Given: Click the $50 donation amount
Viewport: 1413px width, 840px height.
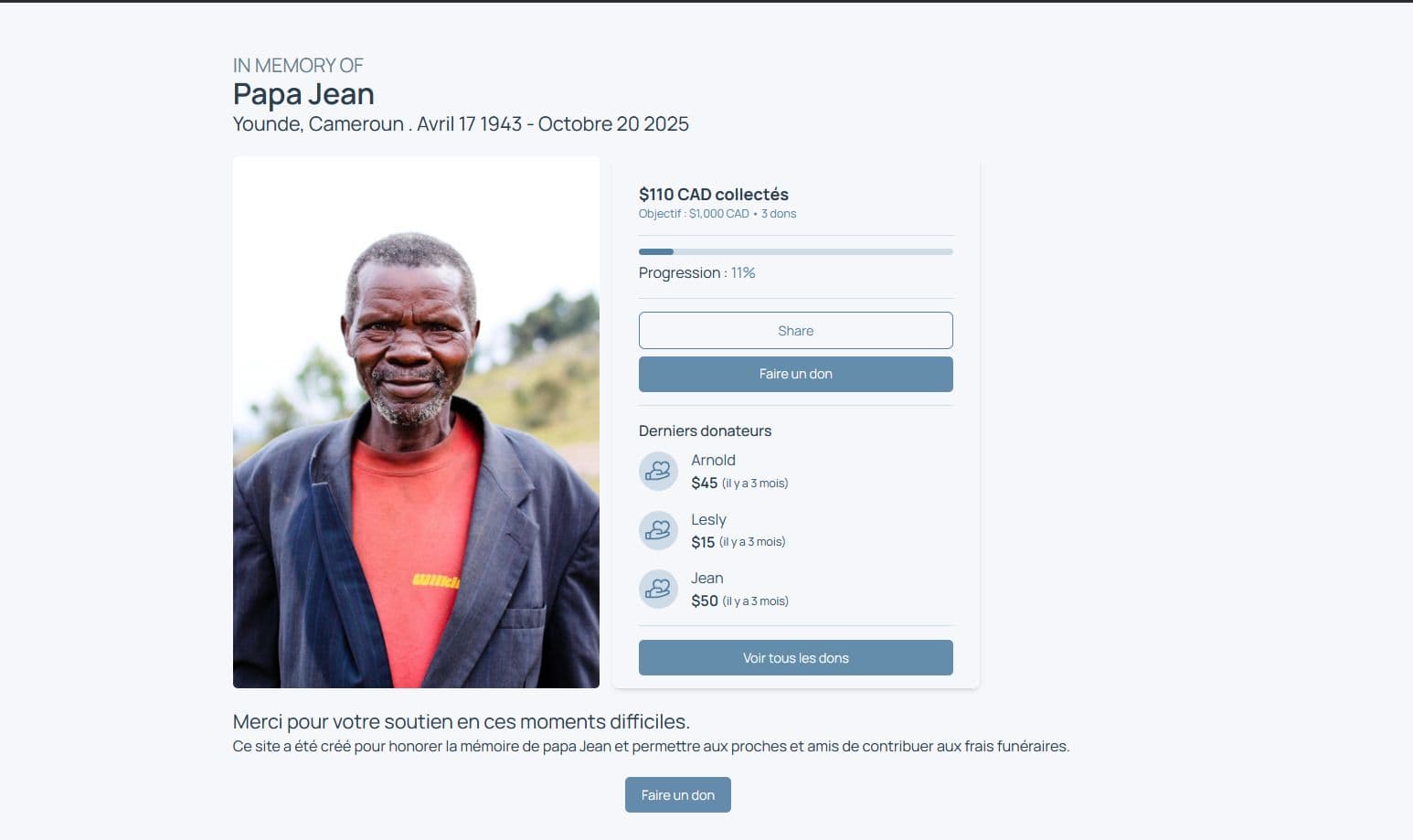Looking at the screenshot, I should click(704, 601).
